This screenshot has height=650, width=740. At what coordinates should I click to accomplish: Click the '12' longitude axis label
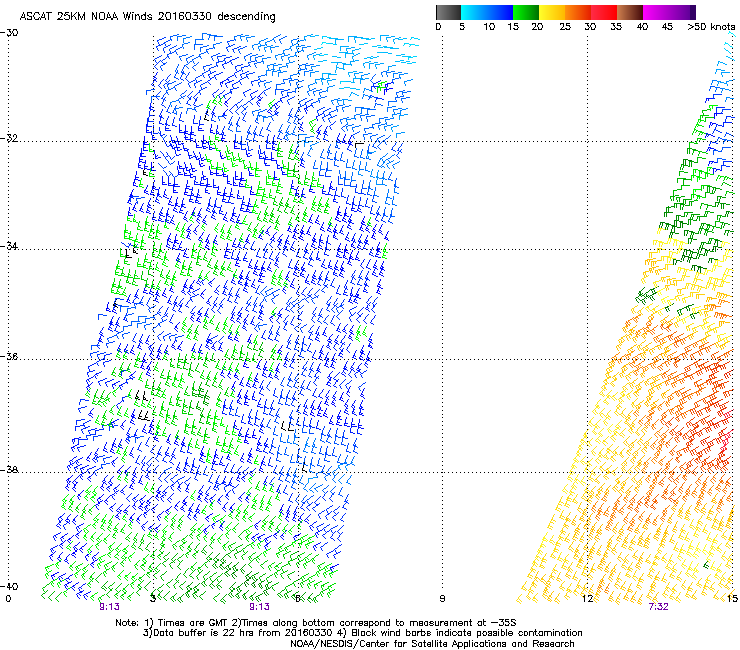point(587,599)
